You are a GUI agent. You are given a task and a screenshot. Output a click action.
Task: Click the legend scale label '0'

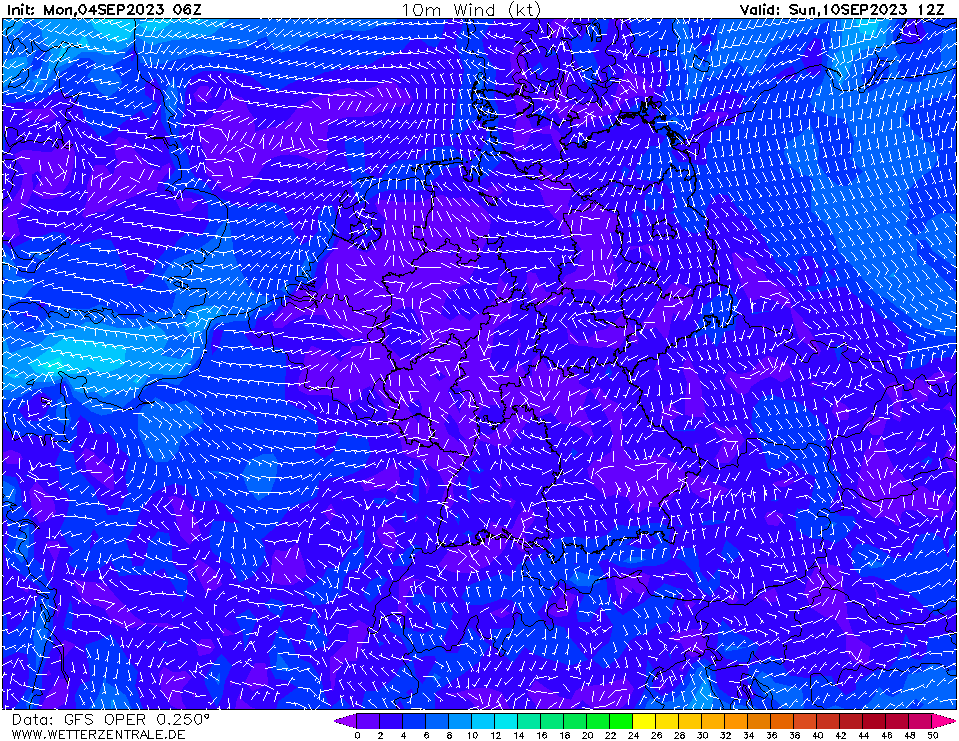357,735
